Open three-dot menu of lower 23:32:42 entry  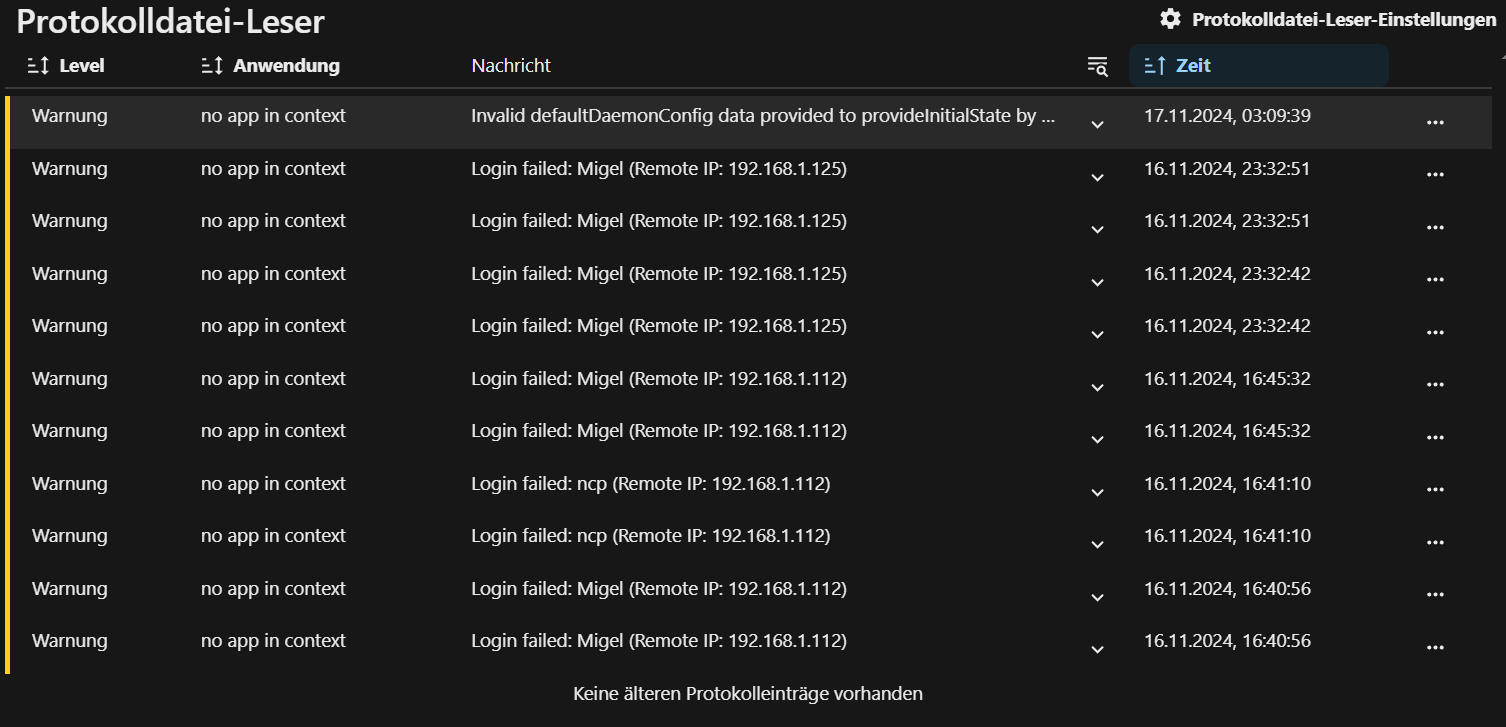point(1435,332)
